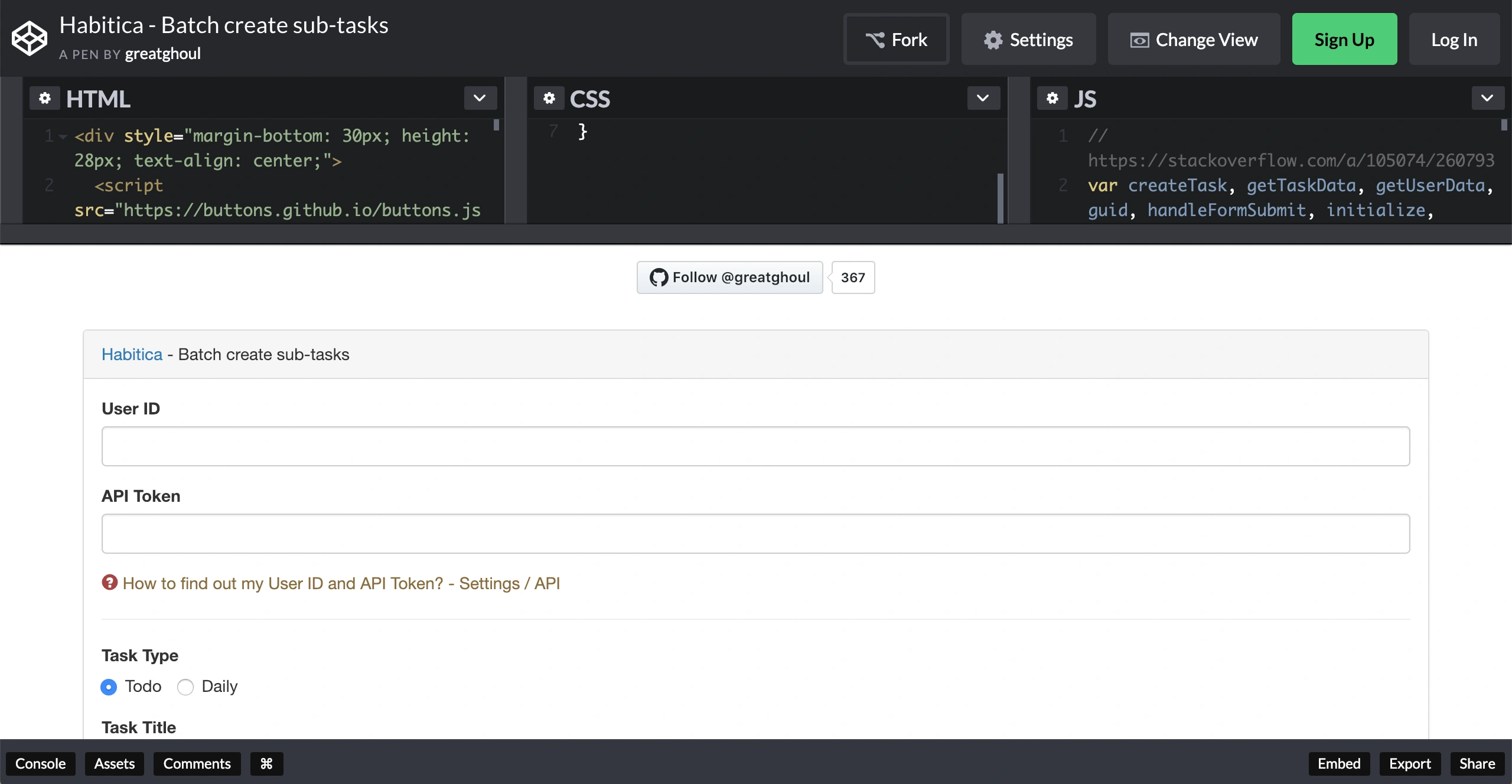Screen dimensions: 1512x784
Task: Open the Habitica link in panel header
Action: 132,354
